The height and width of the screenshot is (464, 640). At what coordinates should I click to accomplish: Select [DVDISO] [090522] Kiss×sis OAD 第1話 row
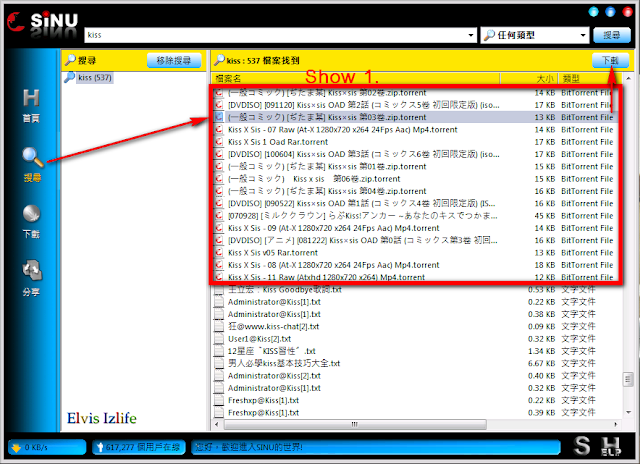pyautogui.click(x=414, y=203)
